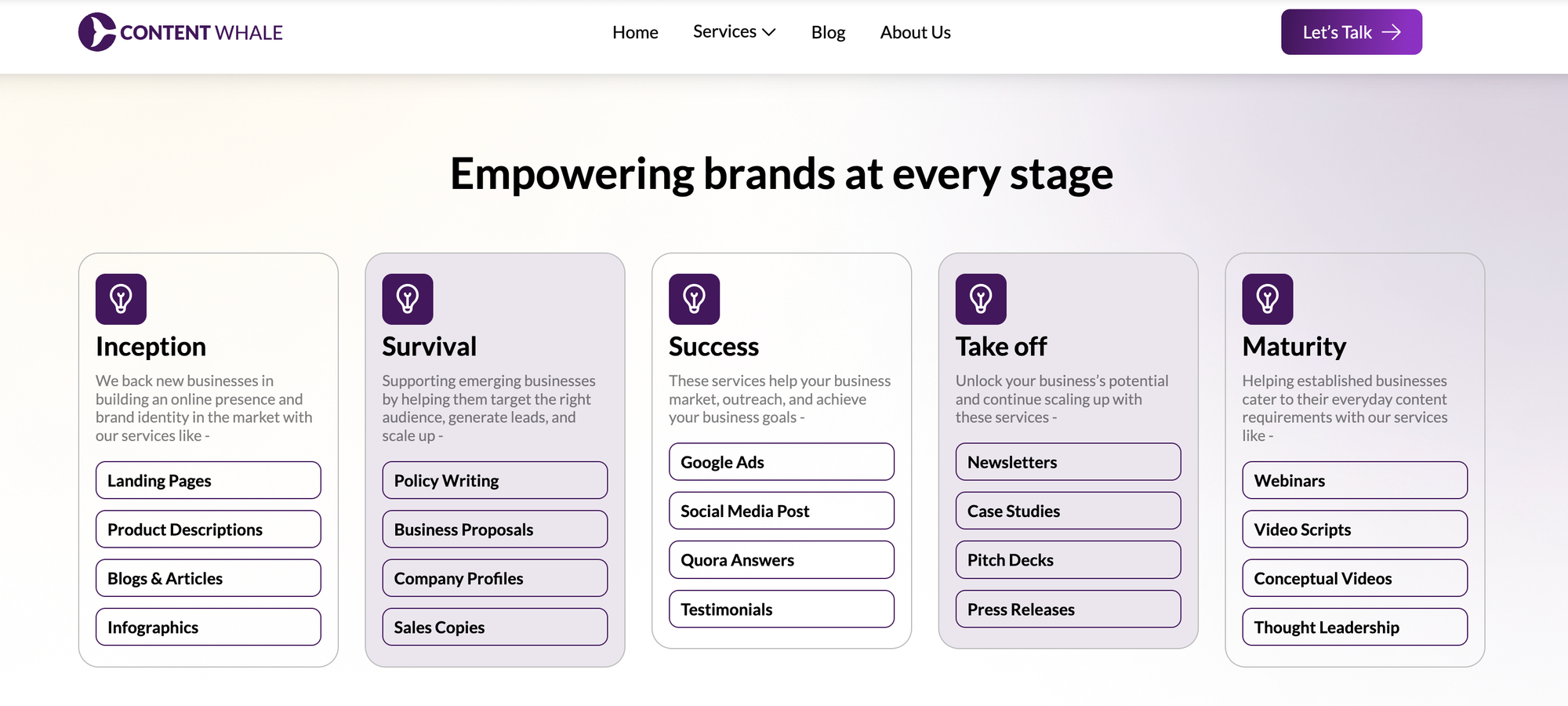Open the About Us page

[x=915, y=32]
